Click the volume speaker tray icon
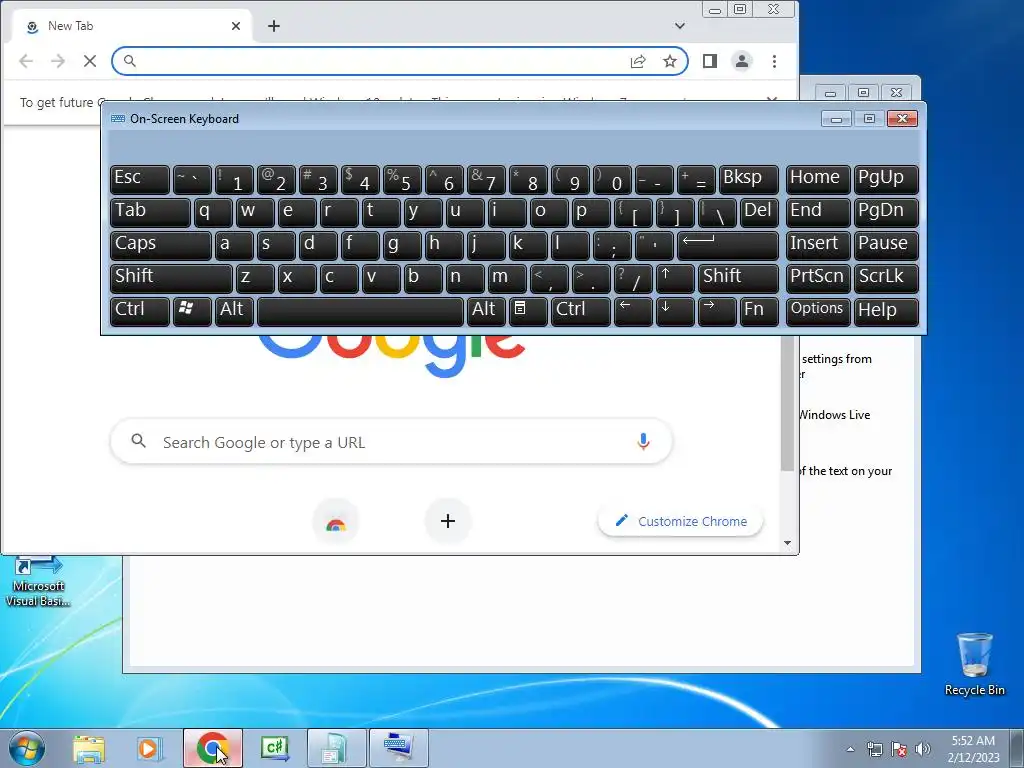Screen dimensions: 1024x768 click(923, 749)
